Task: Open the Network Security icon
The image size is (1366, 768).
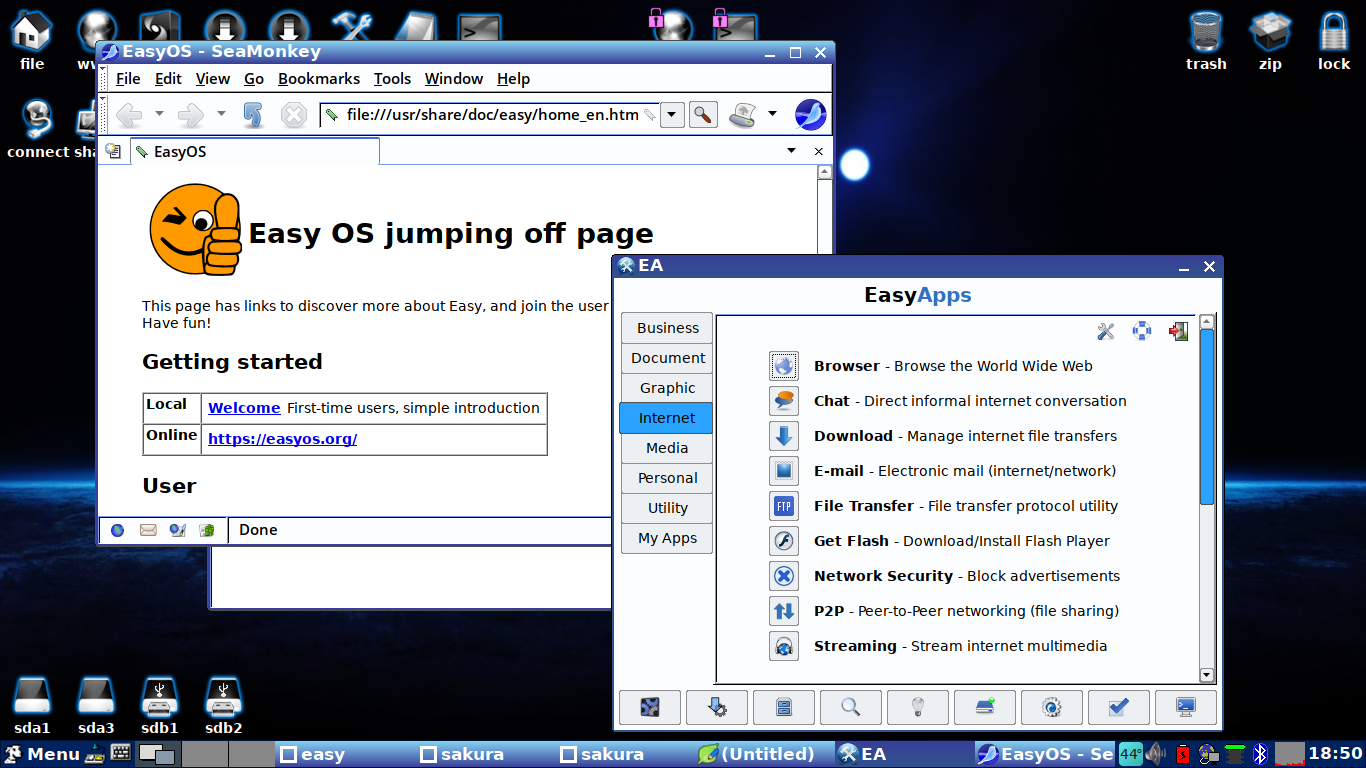Action: [x=784, y=576]
